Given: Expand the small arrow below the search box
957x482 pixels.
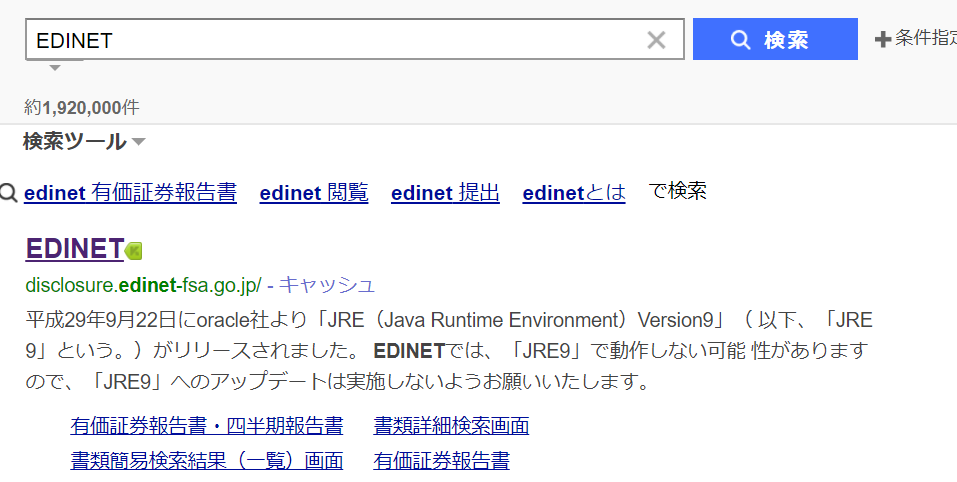Looking at the screenshot, I should [55, 68].
